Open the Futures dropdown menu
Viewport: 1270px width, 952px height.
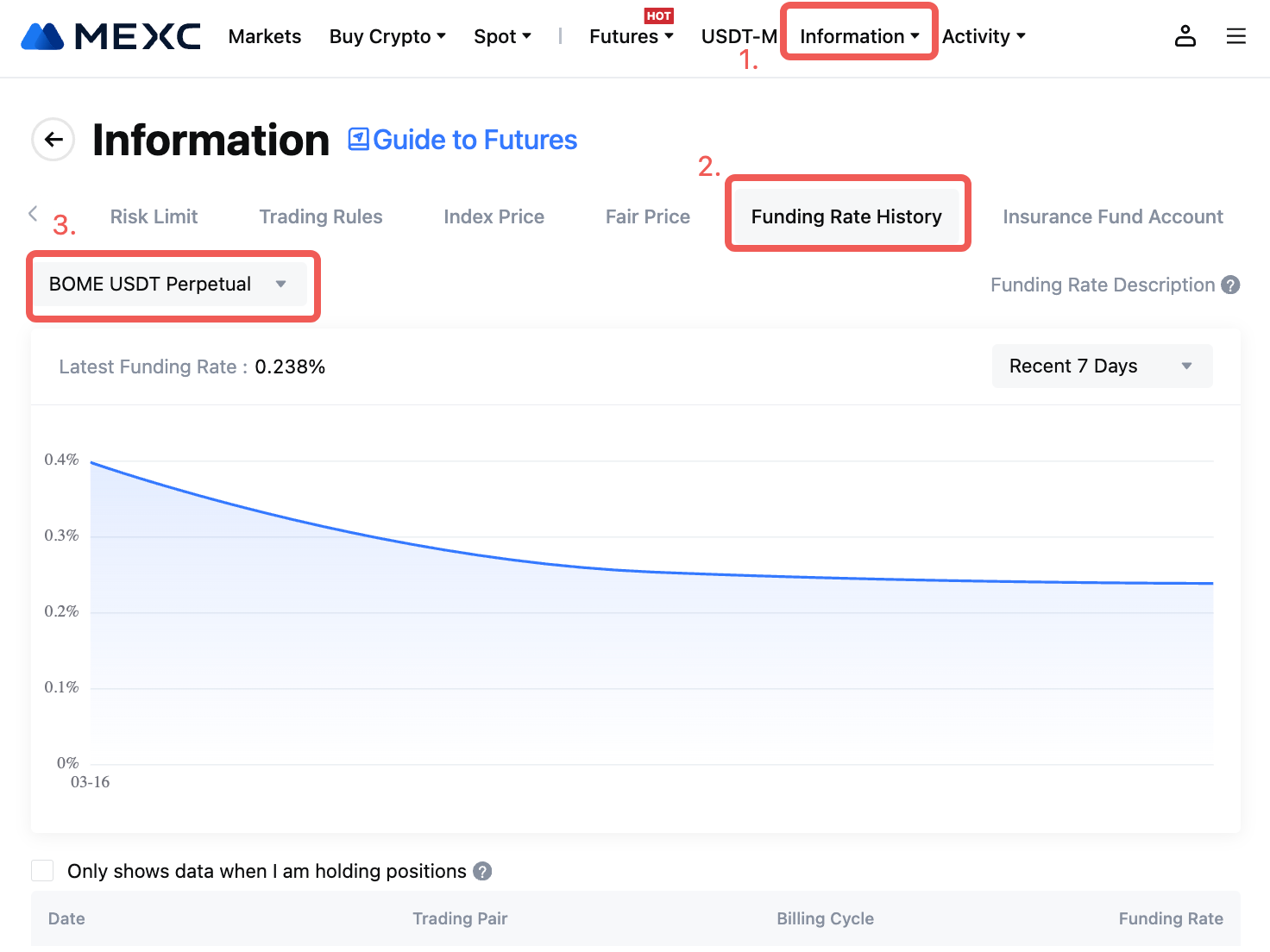631,36
